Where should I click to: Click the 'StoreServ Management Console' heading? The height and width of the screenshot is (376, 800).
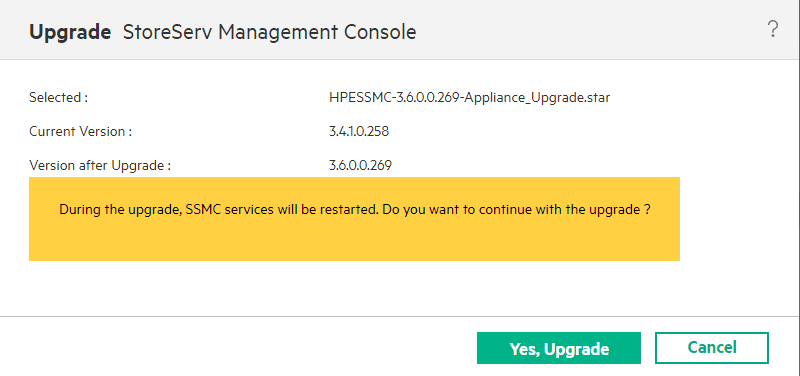click(x=270, y=32)
